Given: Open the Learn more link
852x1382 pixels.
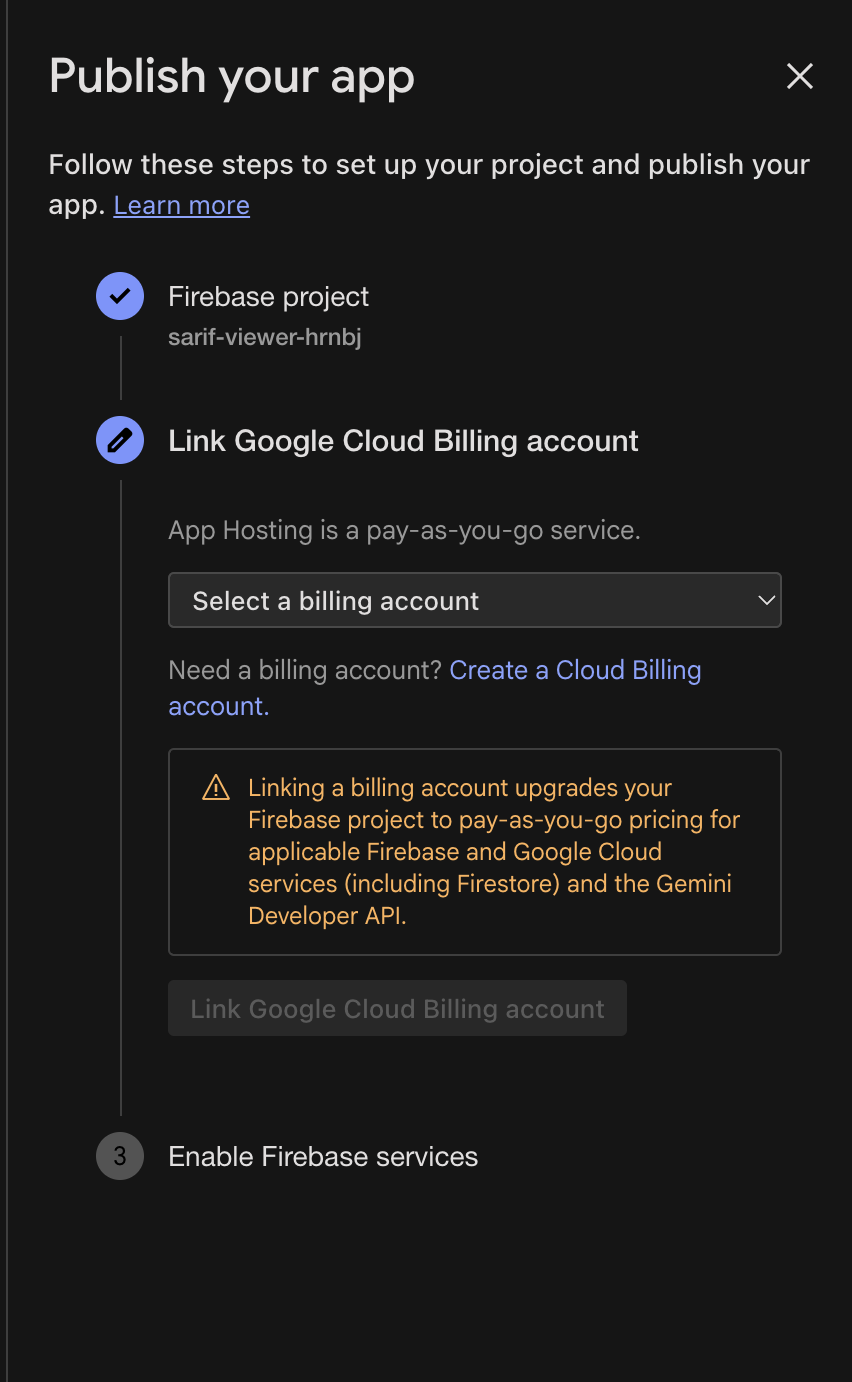Looking at the screenshot, I should (181, 205).
